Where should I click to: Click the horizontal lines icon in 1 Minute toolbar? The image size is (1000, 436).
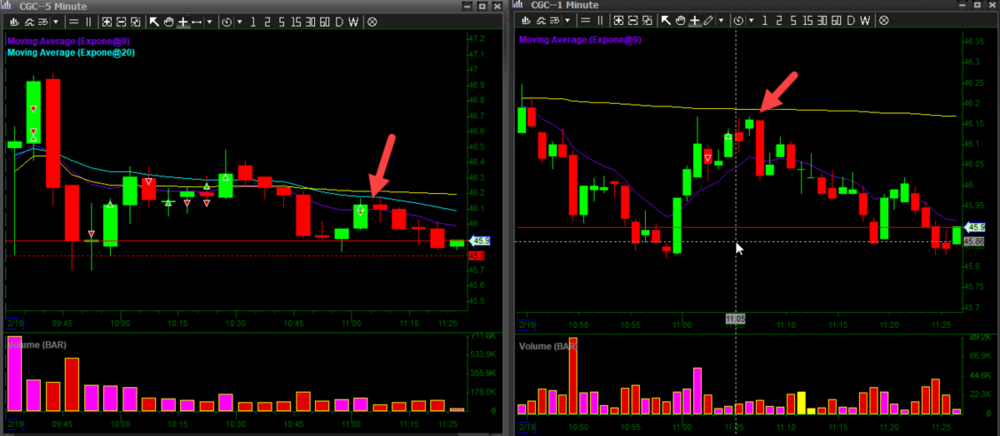586,20
